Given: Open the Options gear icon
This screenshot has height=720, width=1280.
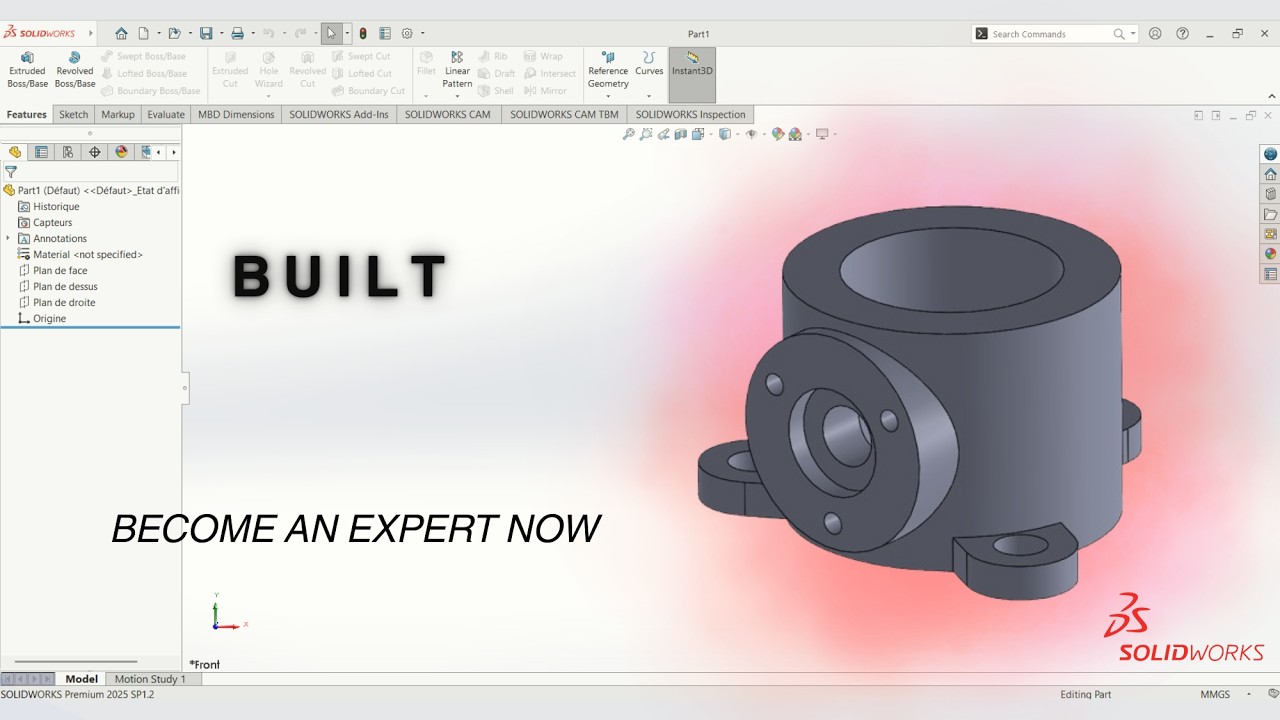Looking at the screenshot, I should coord(407,33).
